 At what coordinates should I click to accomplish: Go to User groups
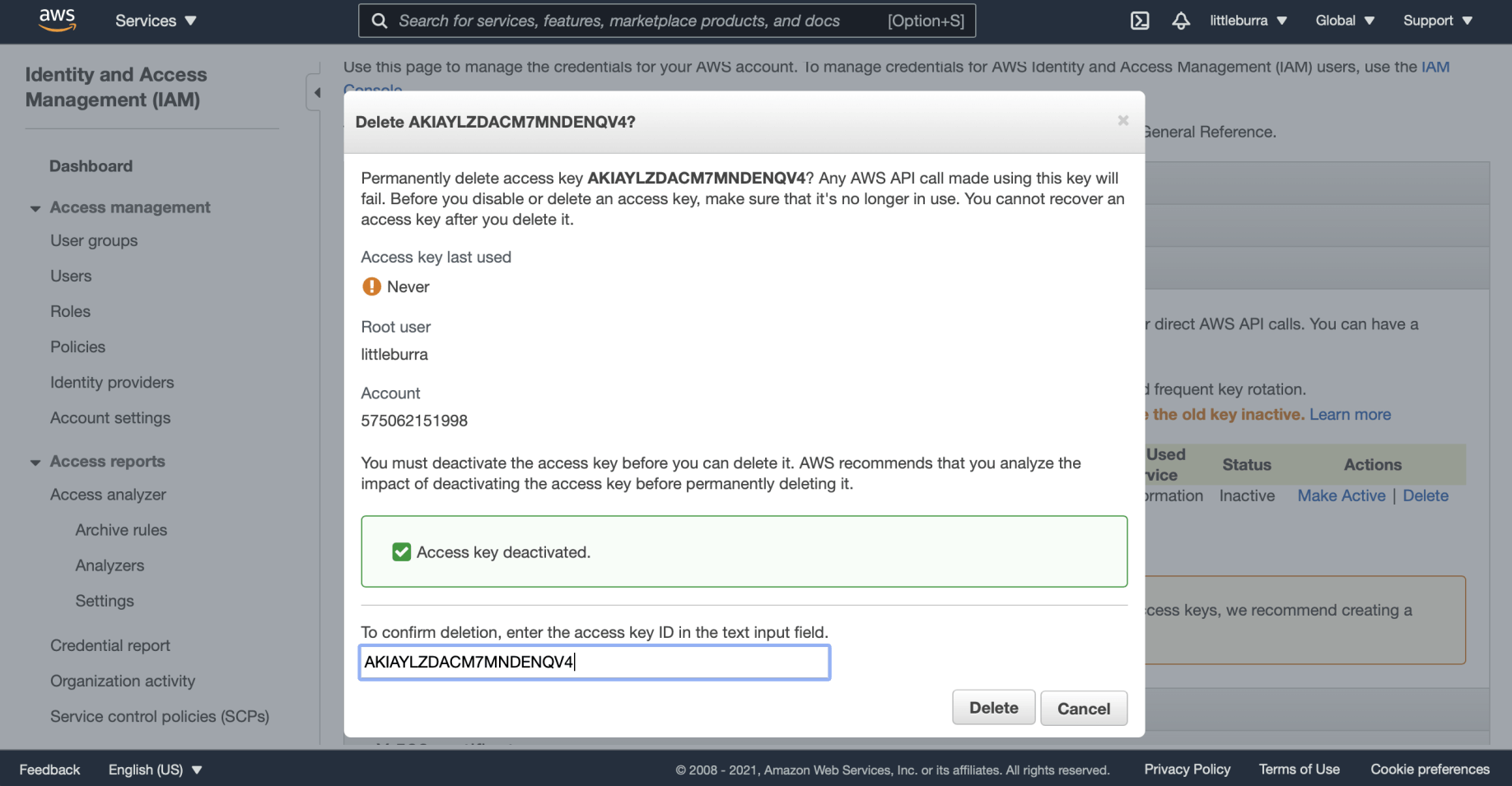point(94,240)
